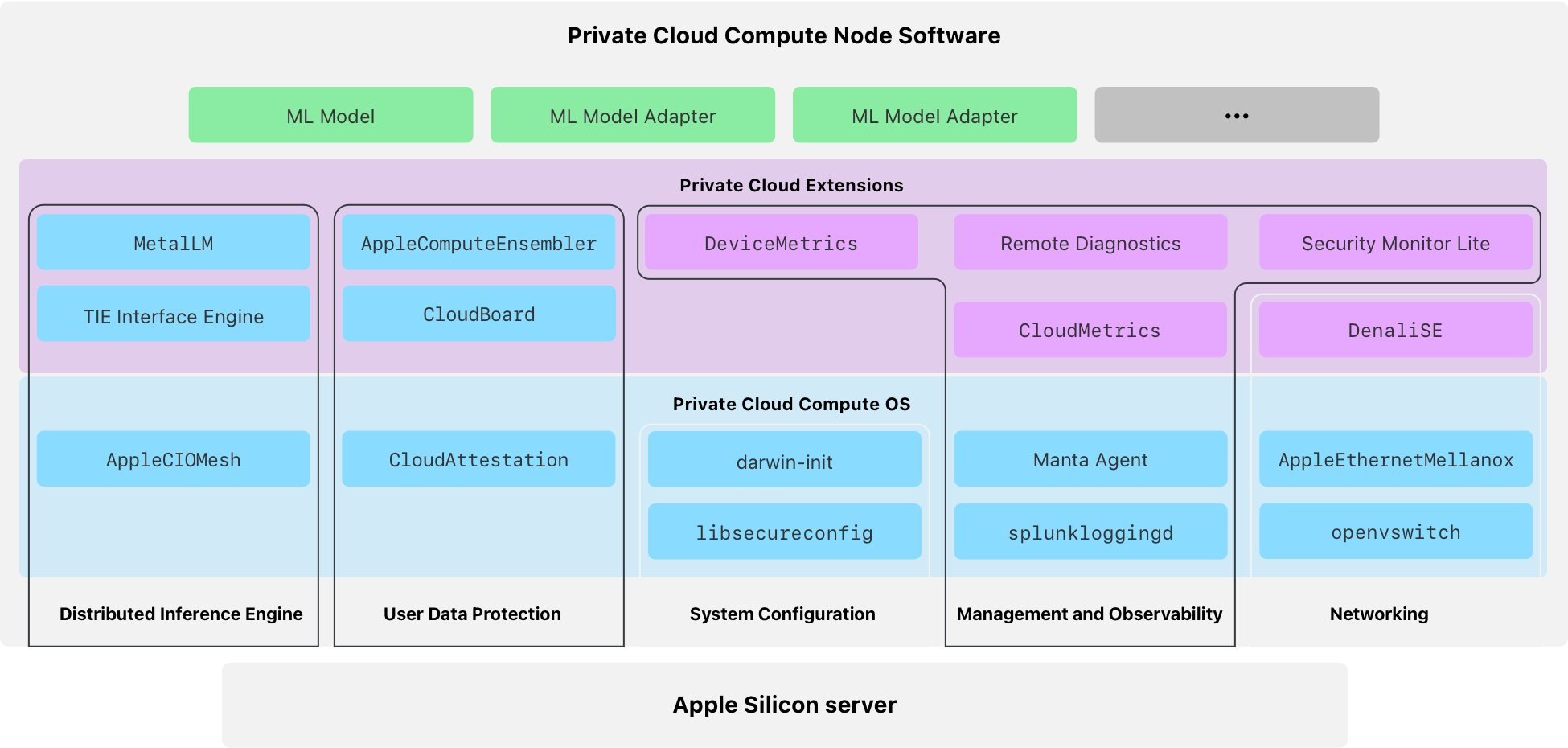Select the libsecureconfig block
1568x748 pixels.
(x=784, y=532)
